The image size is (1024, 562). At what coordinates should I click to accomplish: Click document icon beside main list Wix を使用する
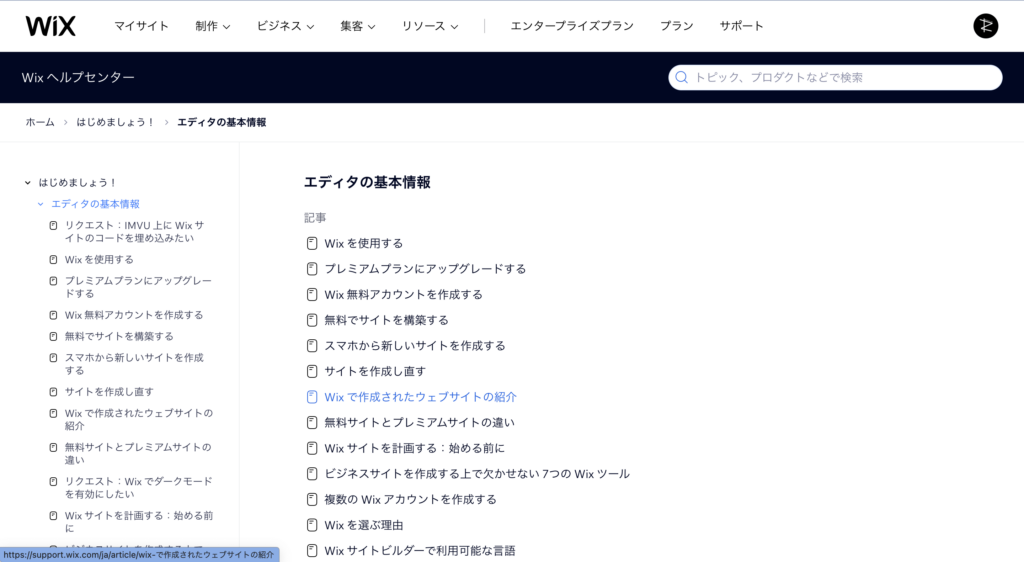click(312, 243)
